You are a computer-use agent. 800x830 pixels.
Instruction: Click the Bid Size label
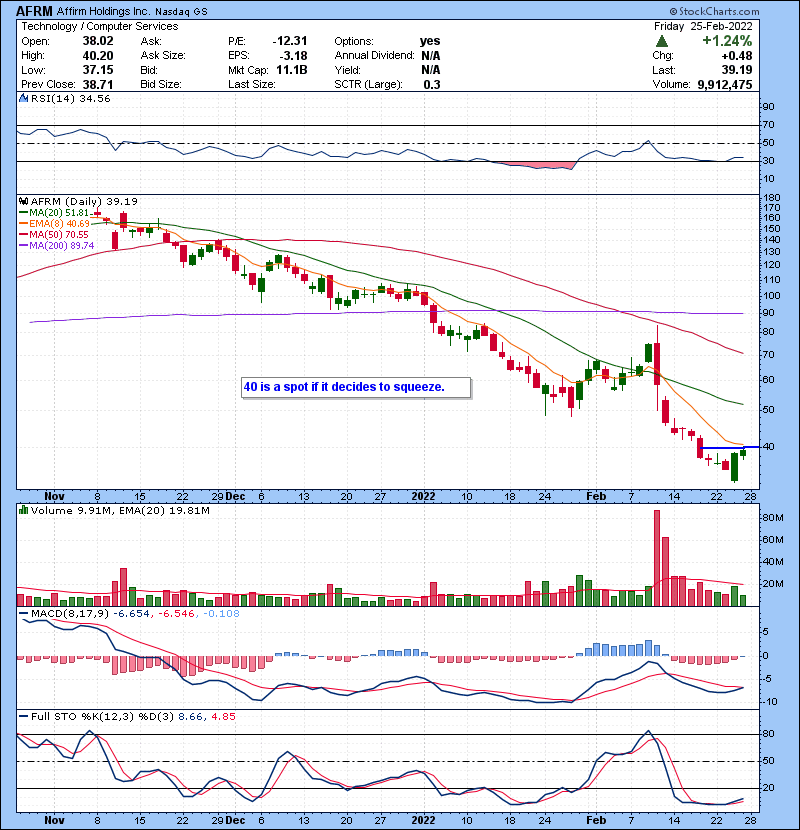click(x=161, y=84)
